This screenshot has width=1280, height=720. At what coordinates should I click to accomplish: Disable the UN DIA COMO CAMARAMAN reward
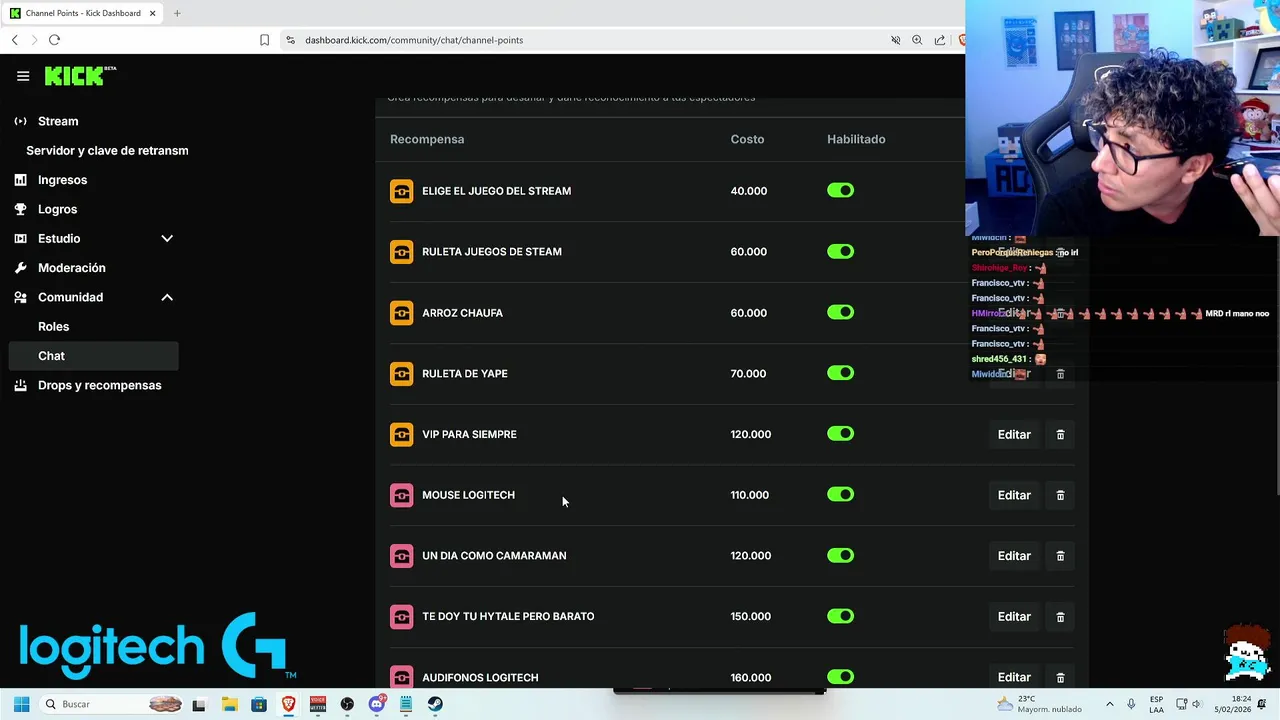[x=840, y=556]
